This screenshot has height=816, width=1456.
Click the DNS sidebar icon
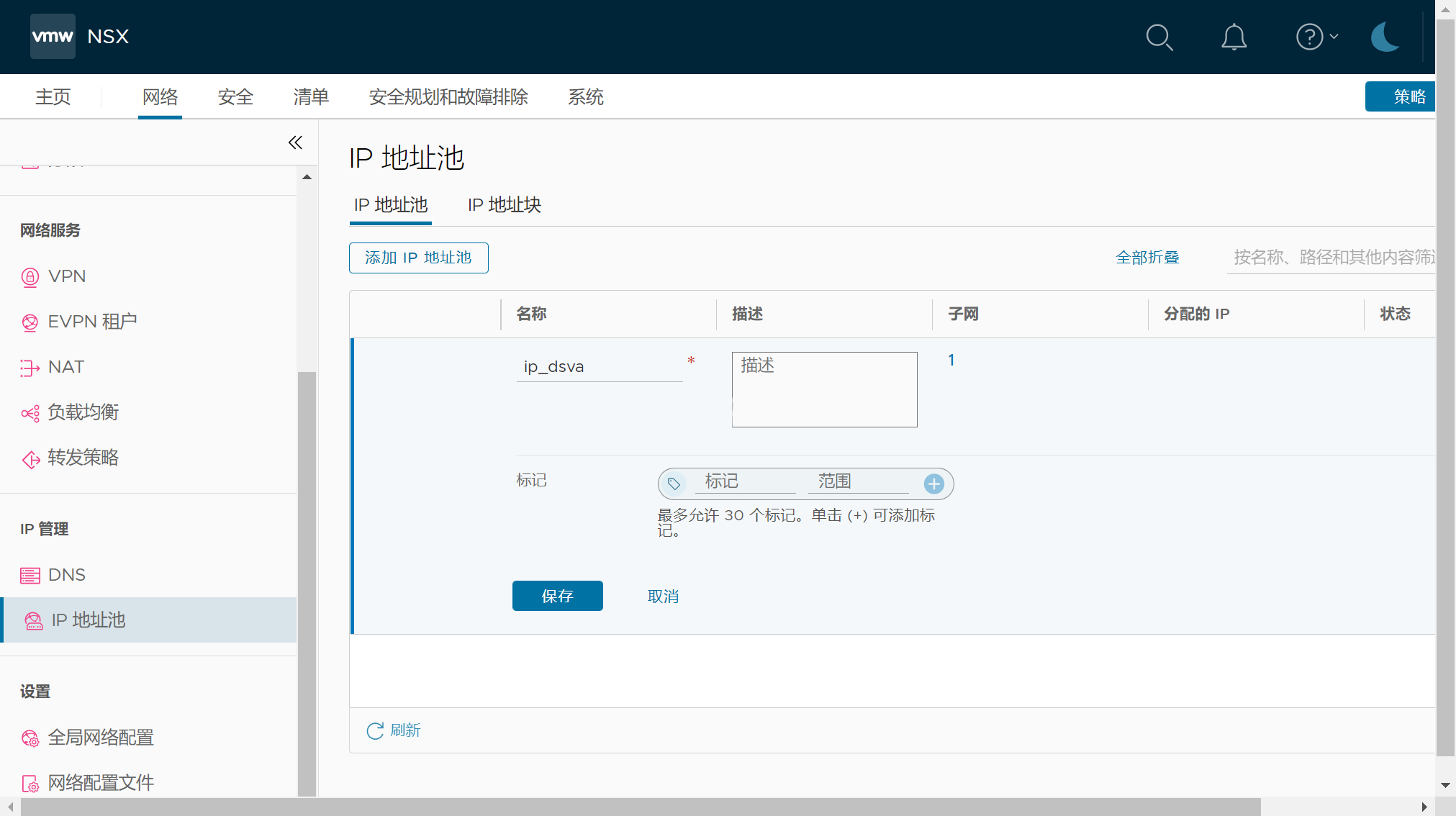(x=30, y=576)
